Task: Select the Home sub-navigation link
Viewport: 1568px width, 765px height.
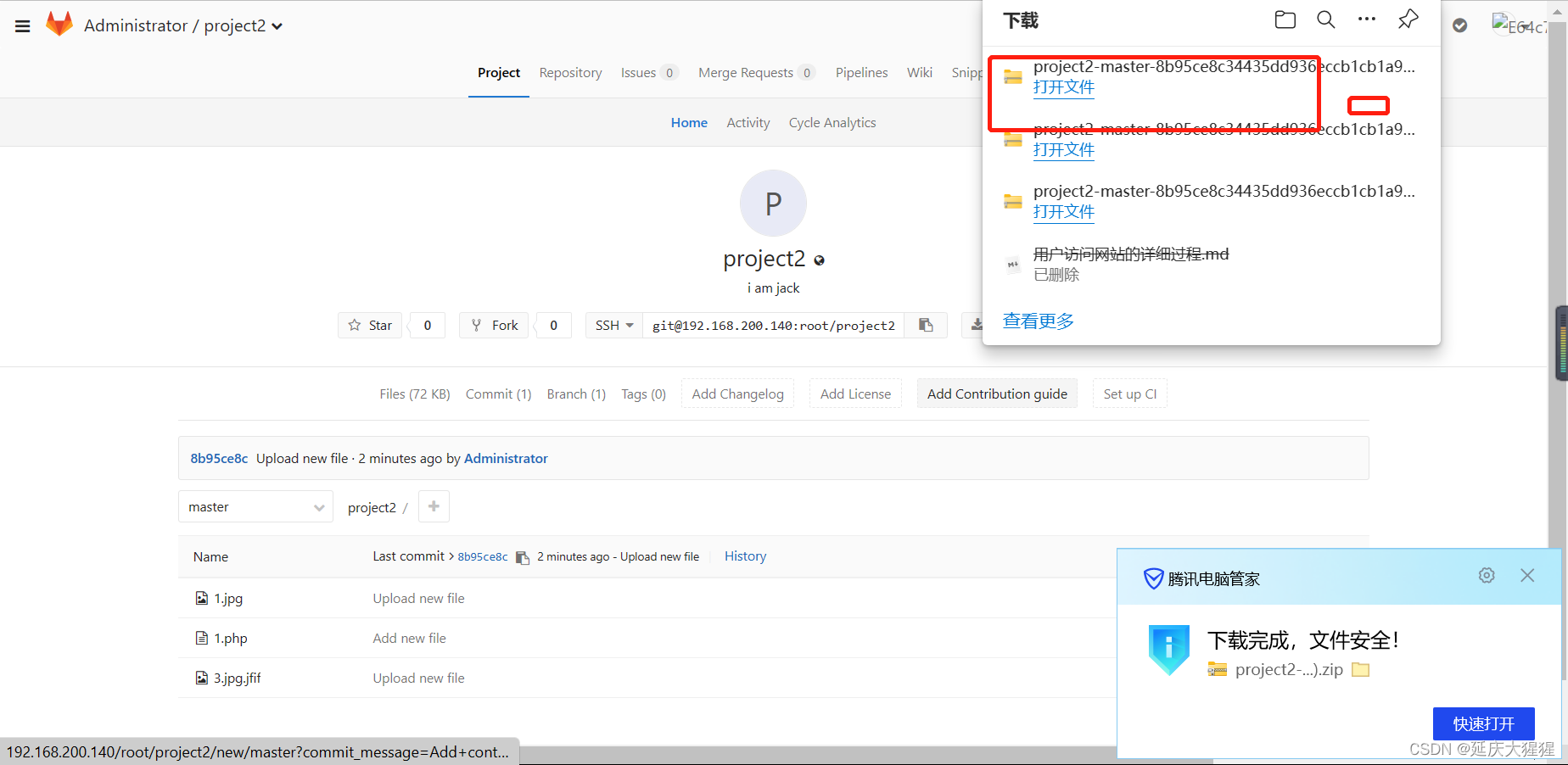Action: [x=689, y=123]
